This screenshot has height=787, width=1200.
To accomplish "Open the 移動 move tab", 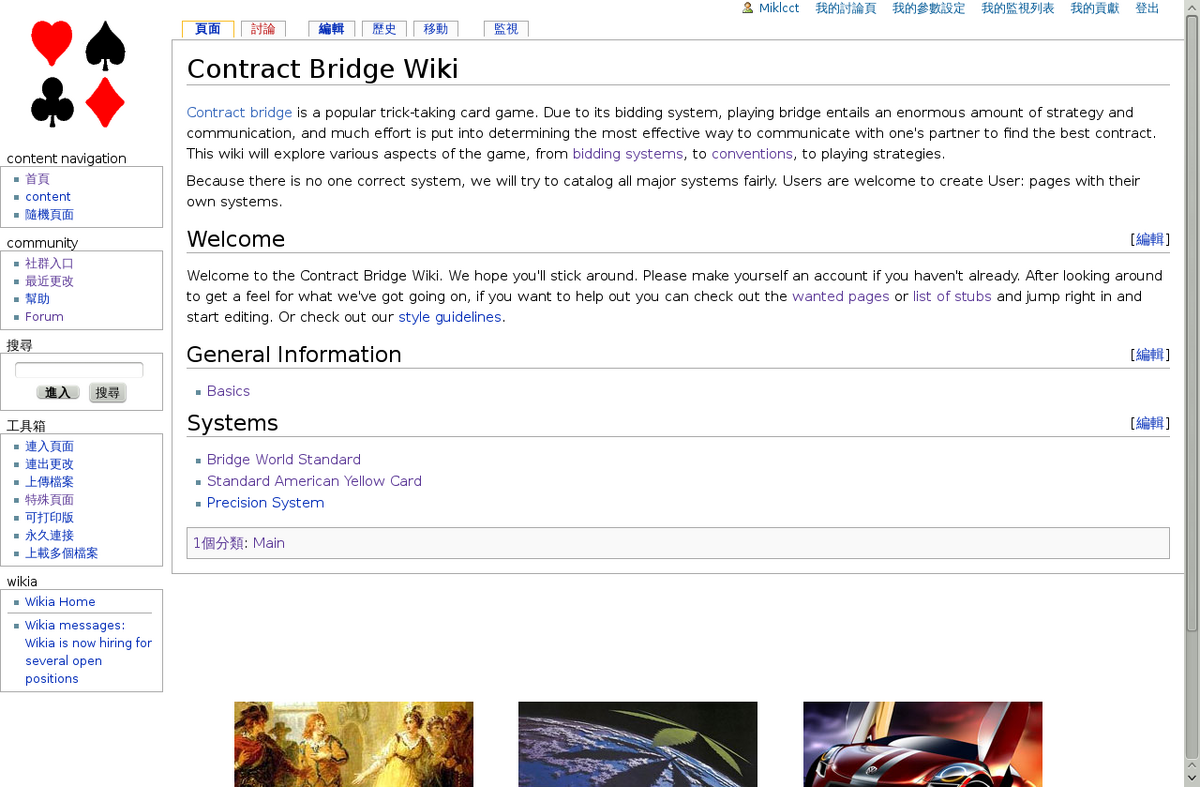I will click(436, 29).
